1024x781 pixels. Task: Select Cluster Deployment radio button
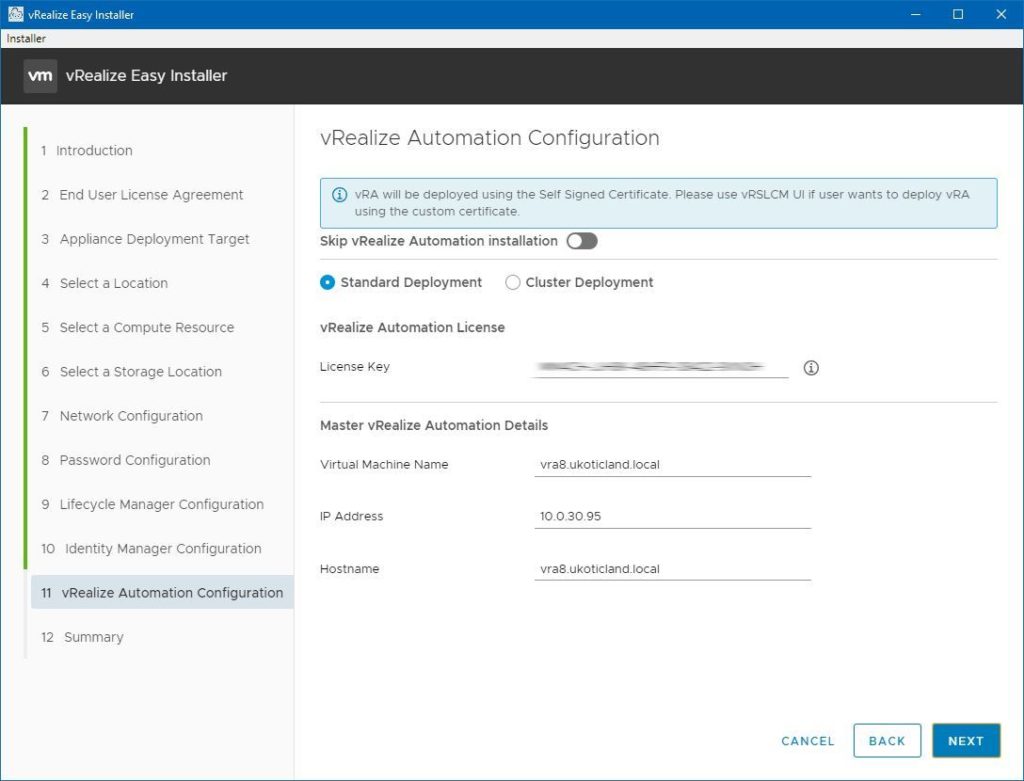(x=513, y=282)
